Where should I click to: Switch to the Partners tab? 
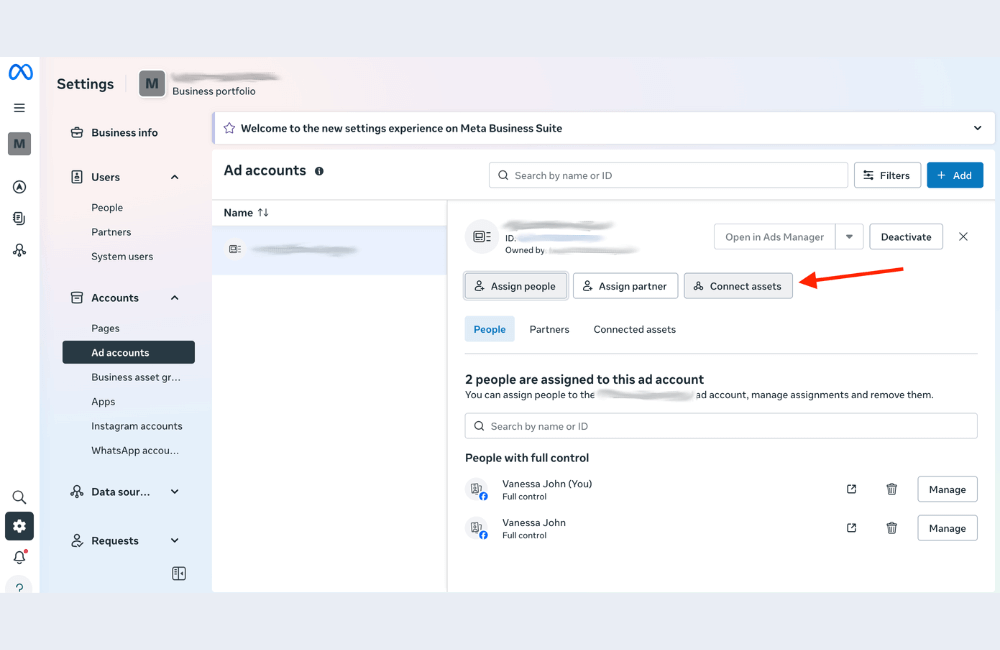[549, 329]
